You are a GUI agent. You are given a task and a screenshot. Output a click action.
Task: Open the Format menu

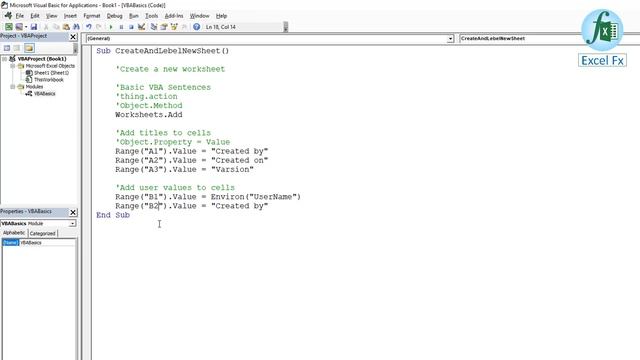coord(91,16)
